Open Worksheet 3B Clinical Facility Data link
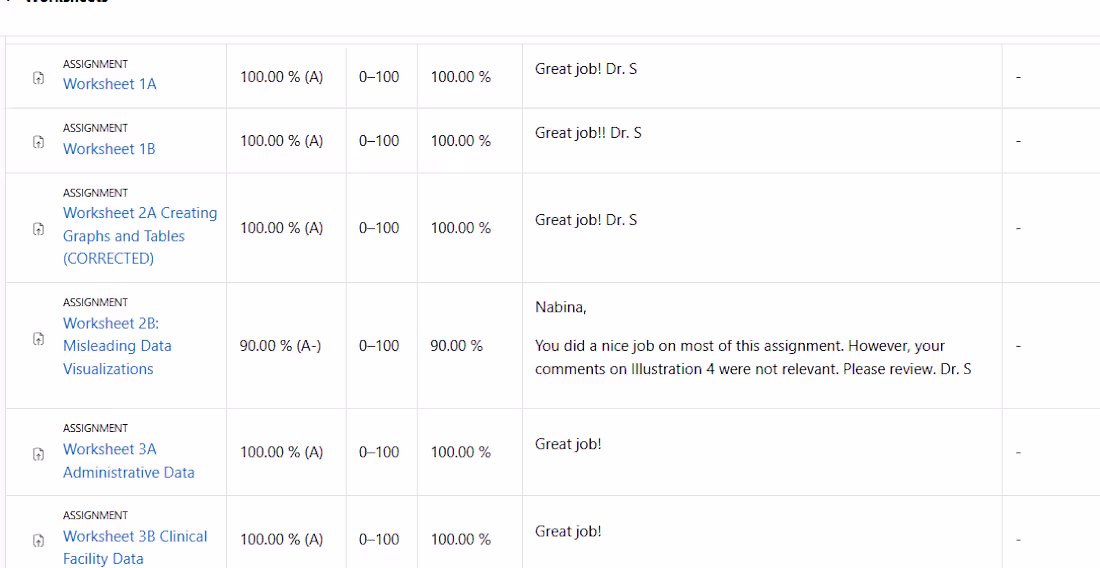This screenshot has width=1100, height=568. pos(135,548)
